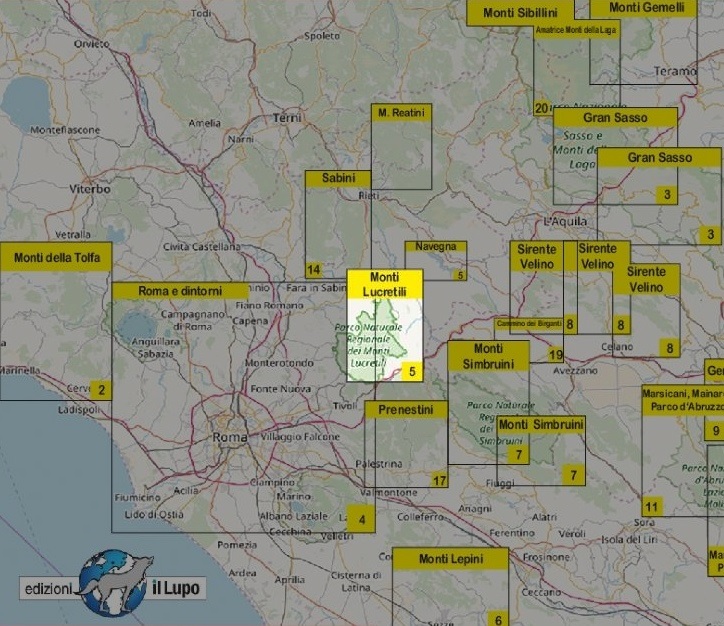Viewport: 724px width, 626px height.
Task: Open the Monti Lepini map label
Action: [x=450, y=559]
